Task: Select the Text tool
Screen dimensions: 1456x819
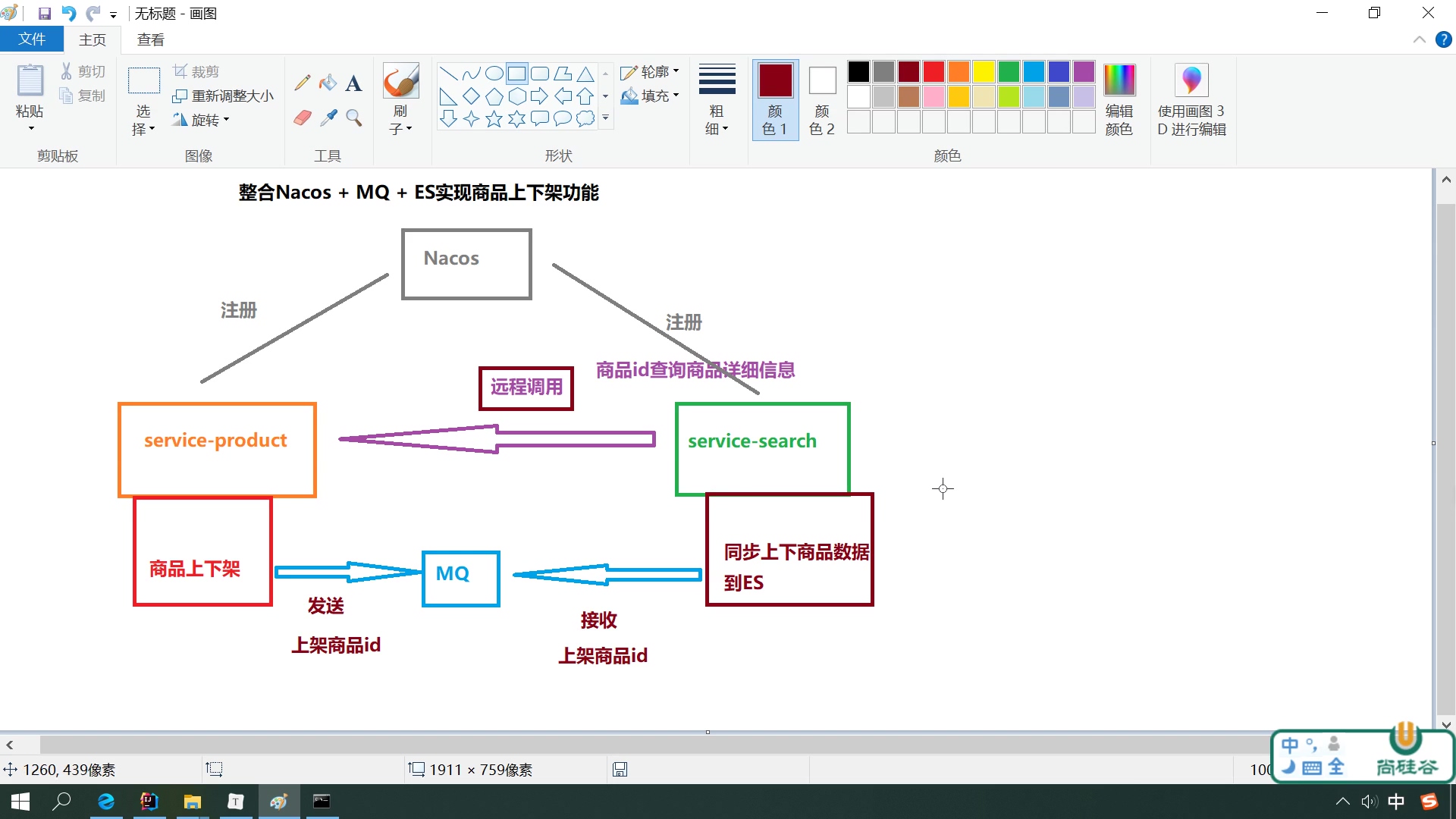Action: [353, 83]
